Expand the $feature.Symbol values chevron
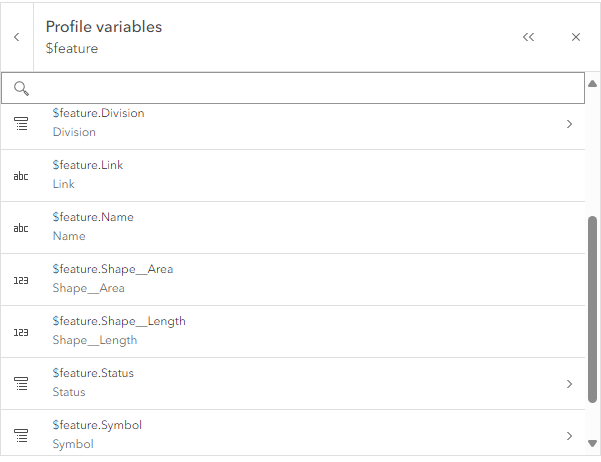The height and width of the screenshot is (462, 601). 569,436
